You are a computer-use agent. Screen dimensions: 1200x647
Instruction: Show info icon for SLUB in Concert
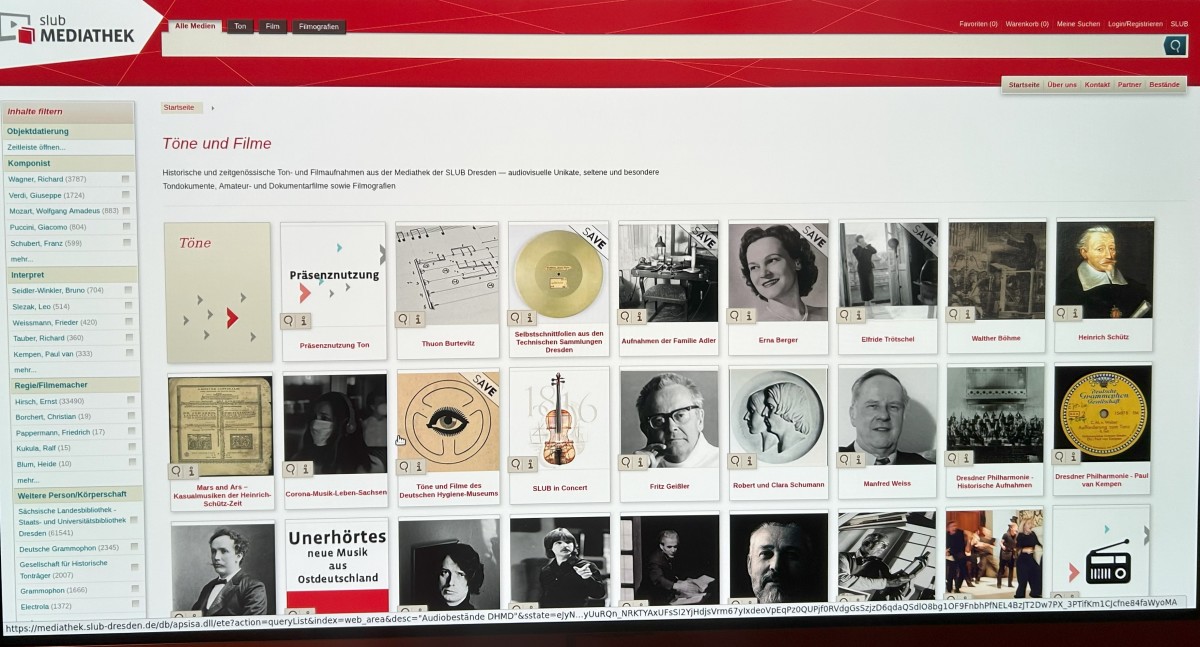(530, 464)
